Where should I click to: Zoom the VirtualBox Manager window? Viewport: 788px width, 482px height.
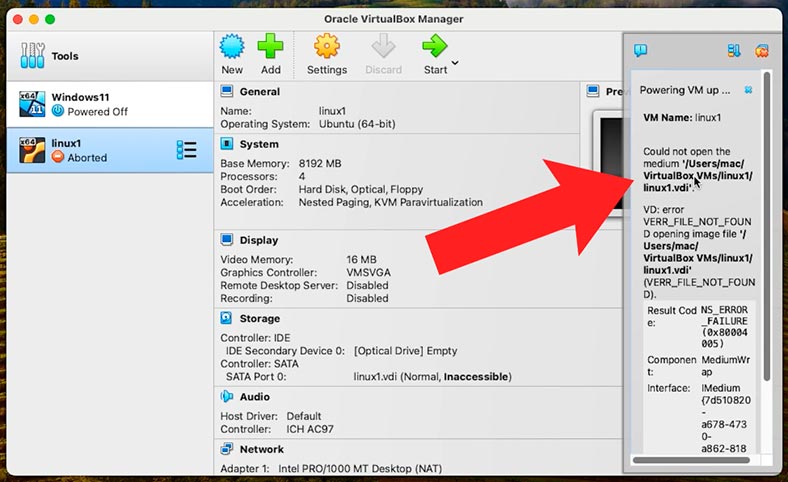click(50, 19)
